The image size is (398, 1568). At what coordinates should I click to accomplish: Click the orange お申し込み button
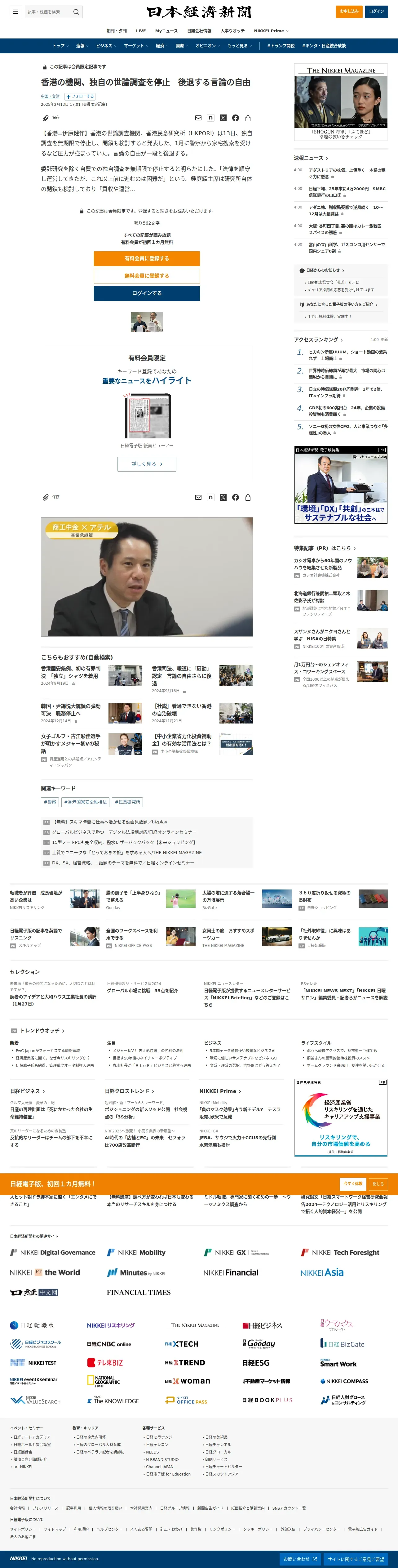tap(349, 11)
